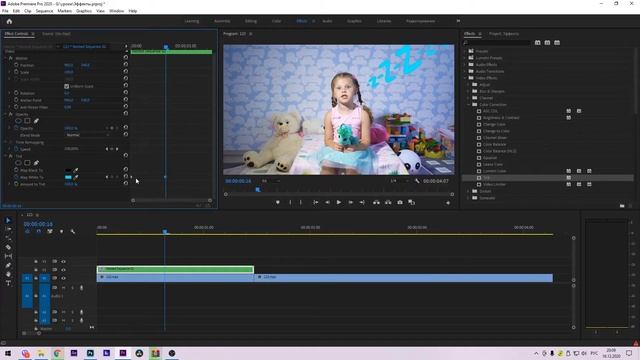This screenshot has width=640, height=360.
Task: Open the zoom level Fit dropdown
Action: (271, 181)
